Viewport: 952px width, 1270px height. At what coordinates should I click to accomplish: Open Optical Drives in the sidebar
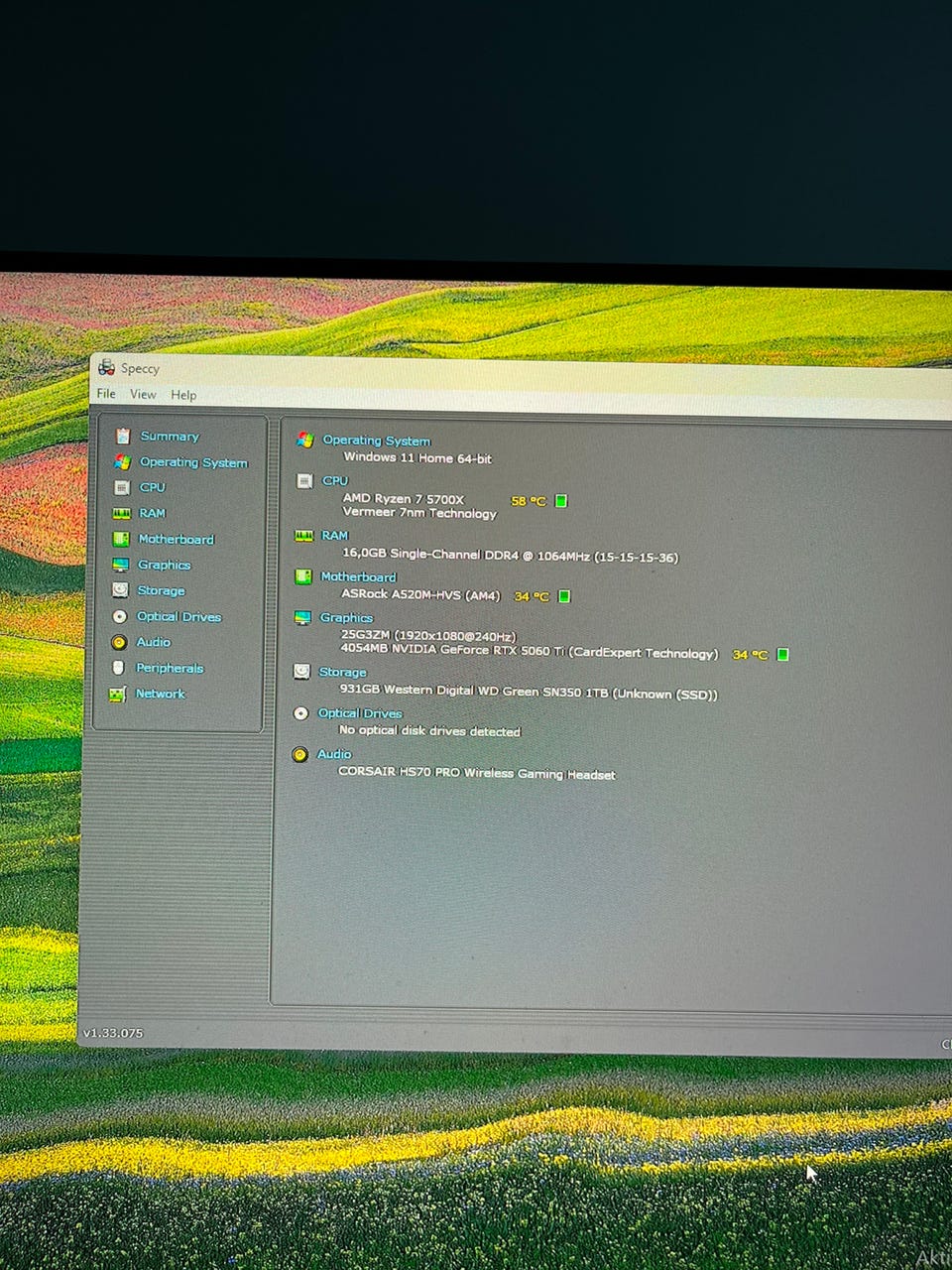point(178,616)
